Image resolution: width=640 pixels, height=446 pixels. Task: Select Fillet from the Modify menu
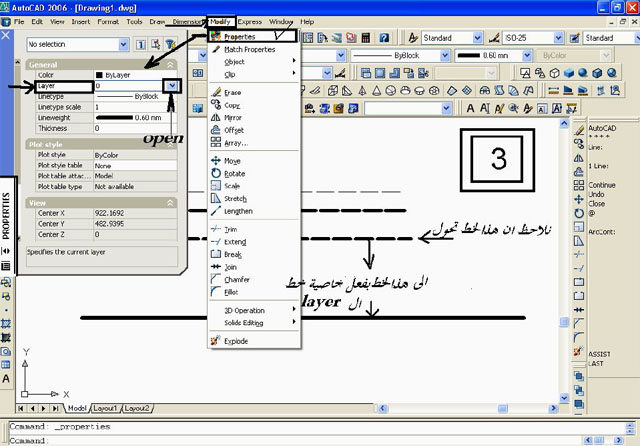231,292
